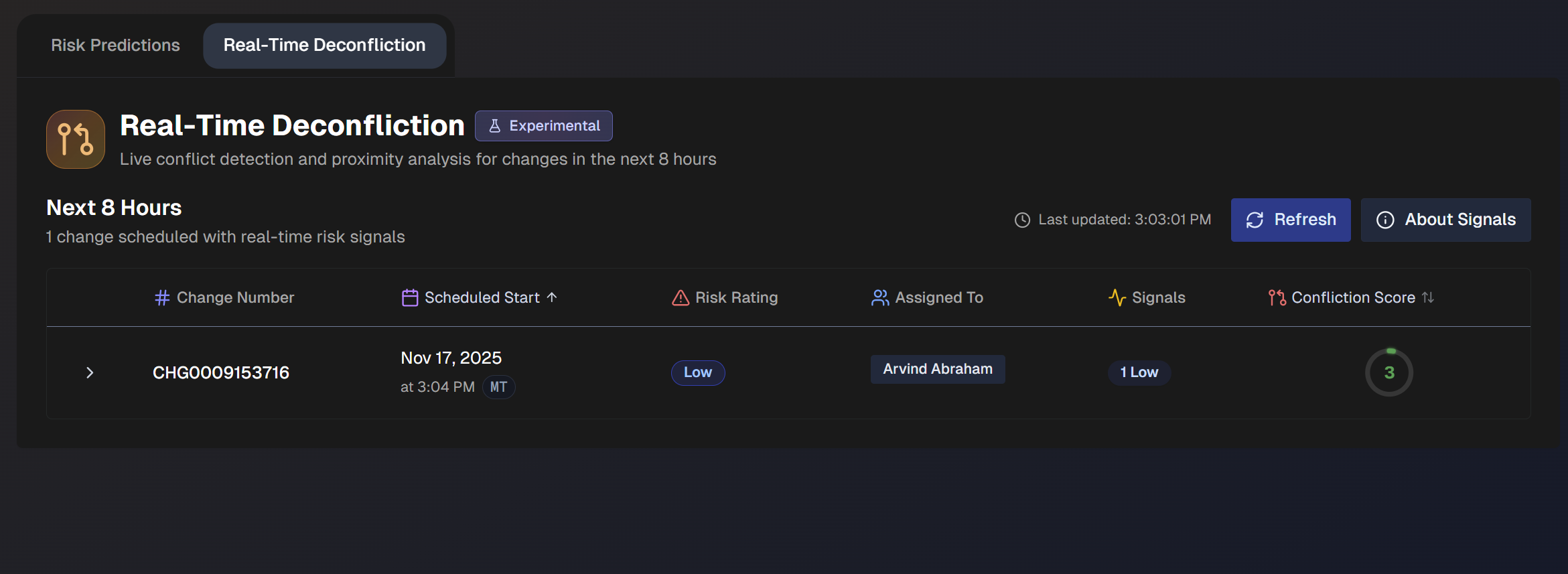Click the Low risk rating badge
The width and height of the screenshot is (1568, 574).
(697, 372)
